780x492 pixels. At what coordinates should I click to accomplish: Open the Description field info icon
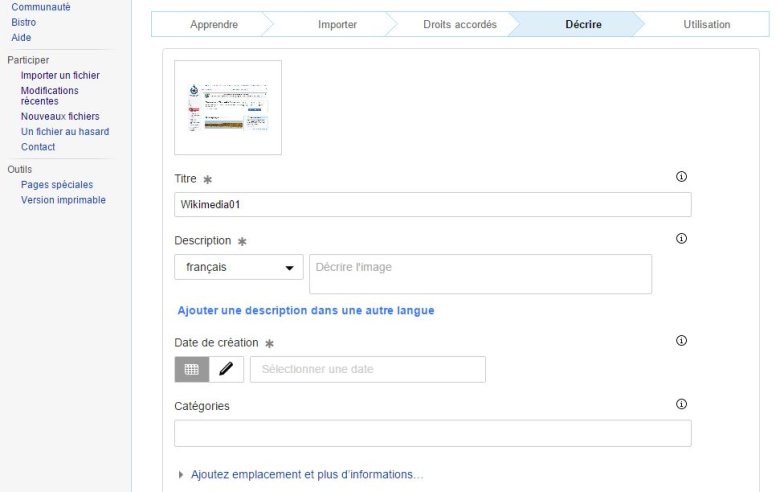[x=681, y=238]
